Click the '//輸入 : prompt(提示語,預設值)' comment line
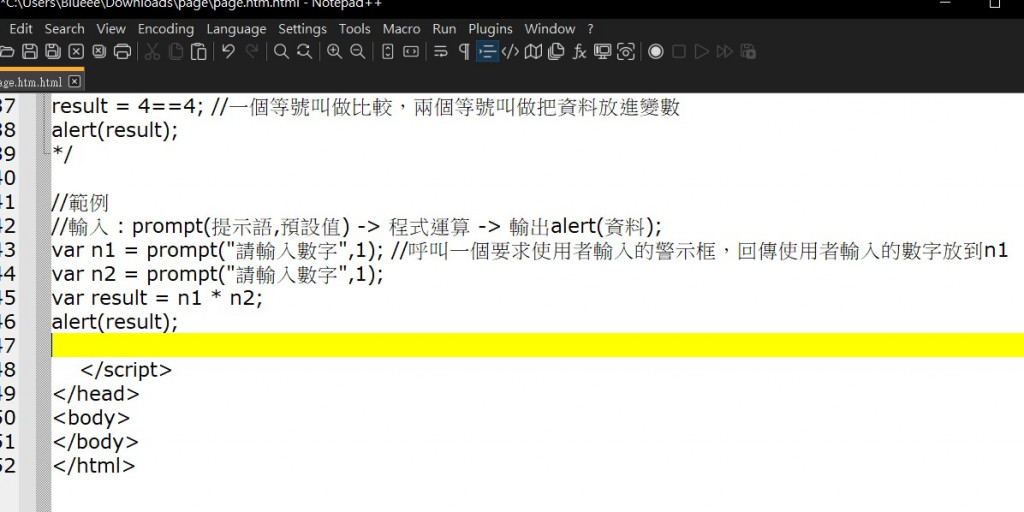Image resolution: width=1024 pixels, height=512 pixels. (x=357, y=227)
